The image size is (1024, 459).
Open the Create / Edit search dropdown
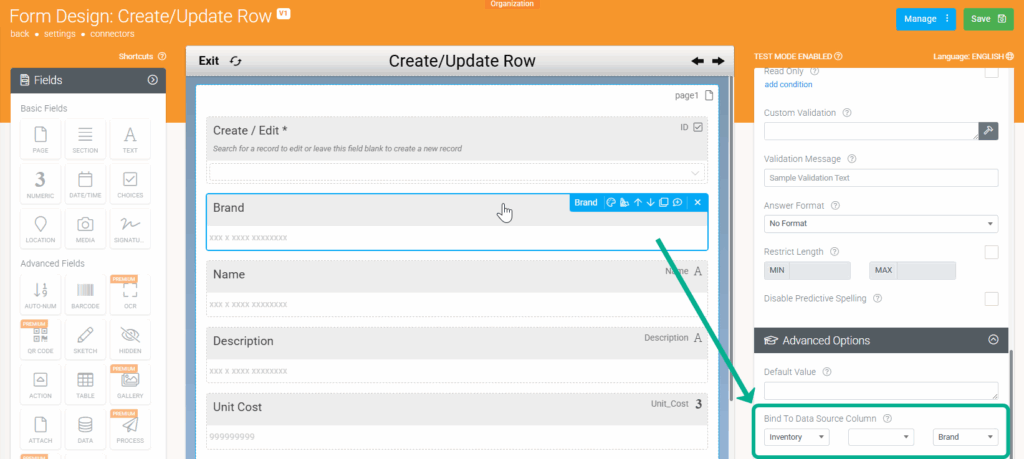(457, 172)
